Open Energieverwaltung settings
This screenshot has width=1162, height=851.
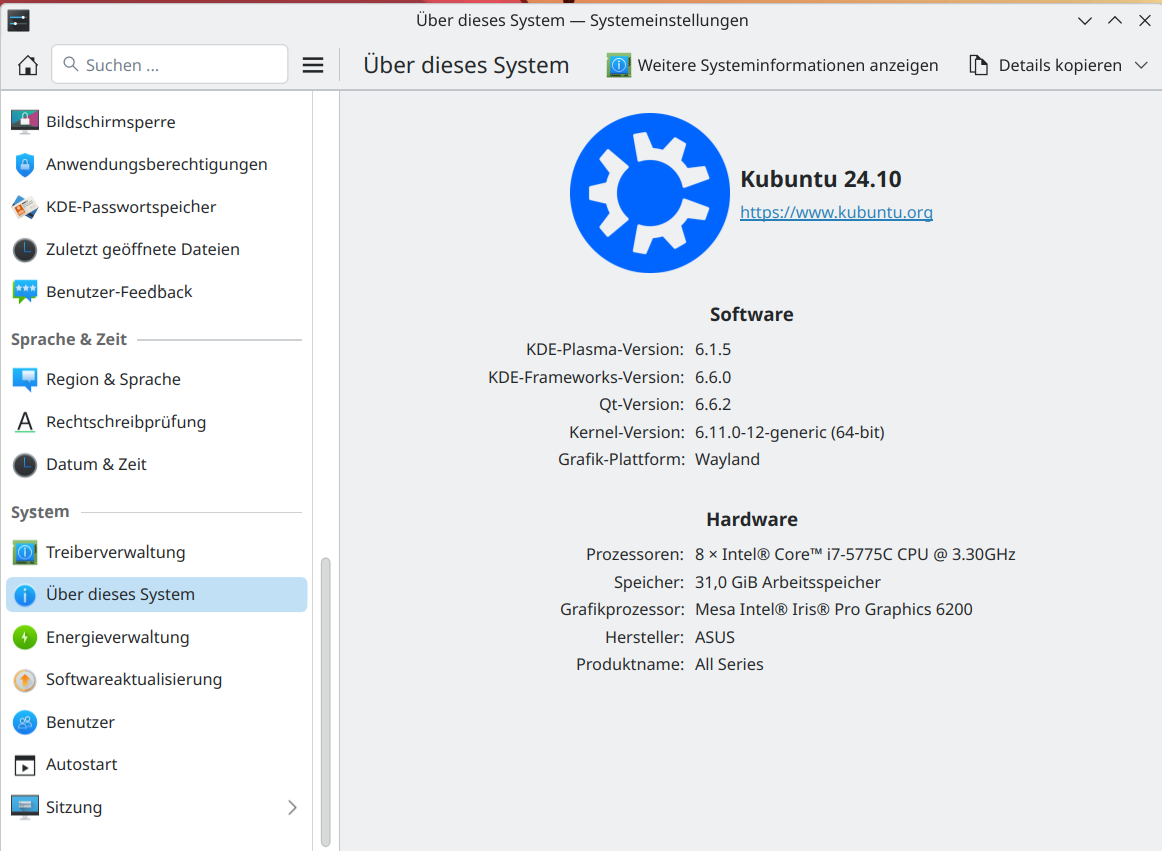(156, 638)
